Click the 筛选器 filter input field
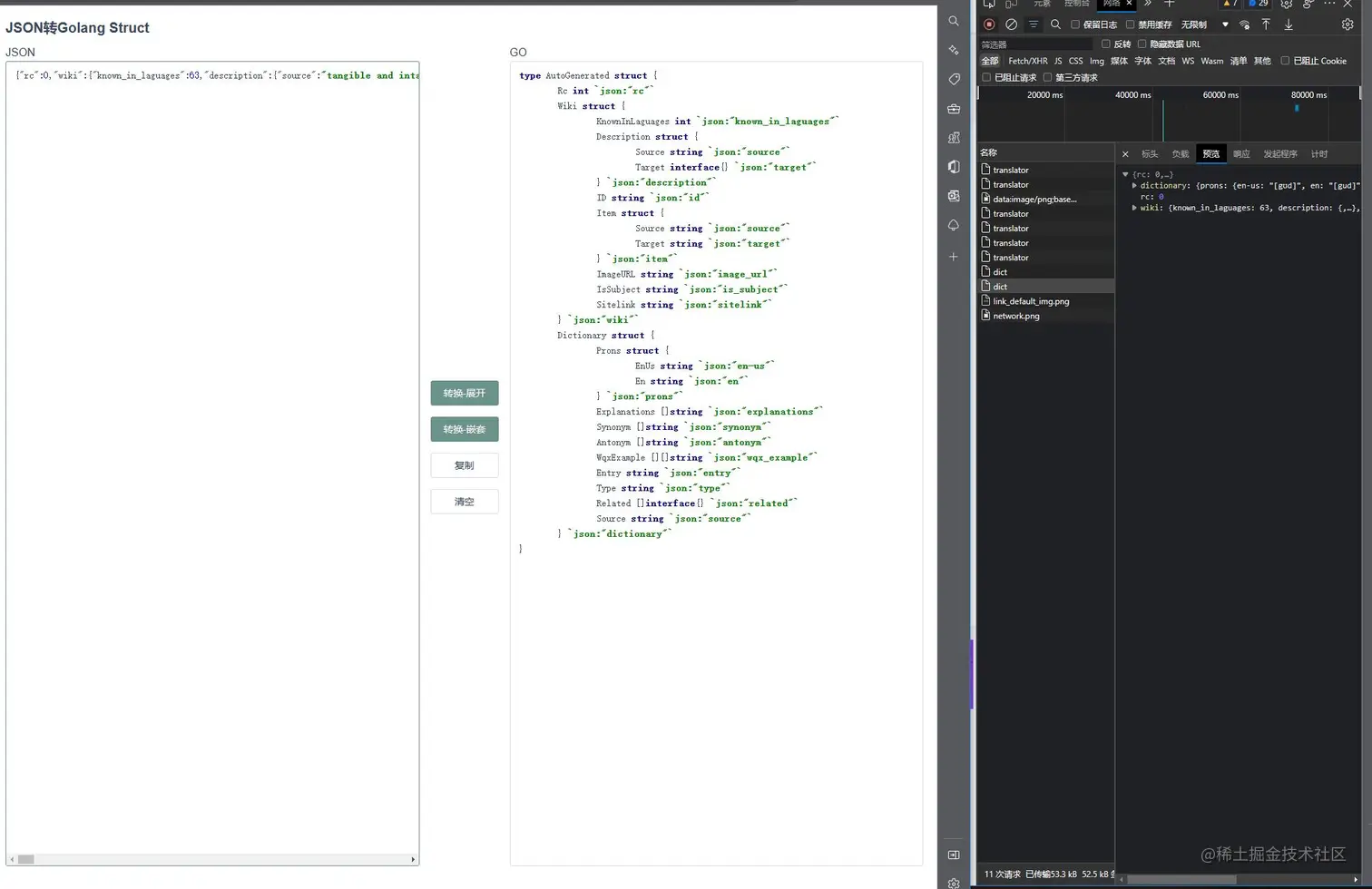 tap(1036, 44)
